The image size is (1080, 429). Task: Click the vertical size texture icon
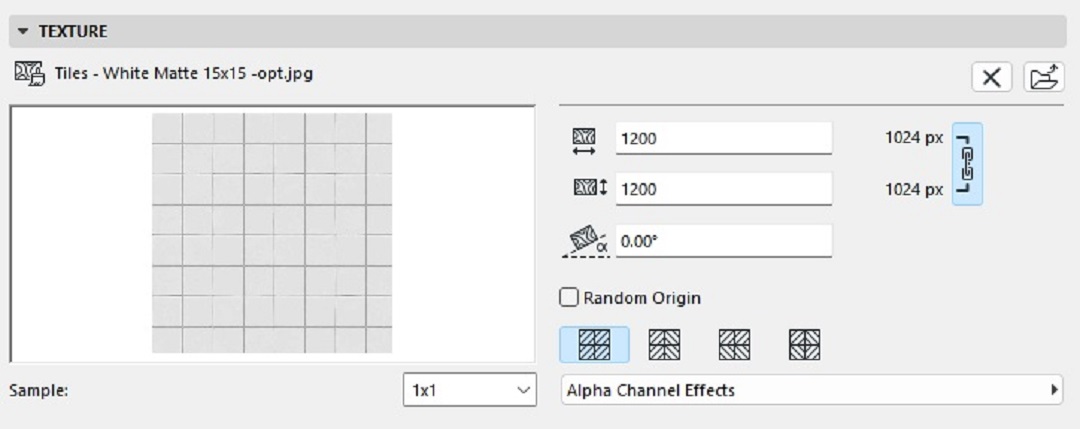(x=591, y=187)
